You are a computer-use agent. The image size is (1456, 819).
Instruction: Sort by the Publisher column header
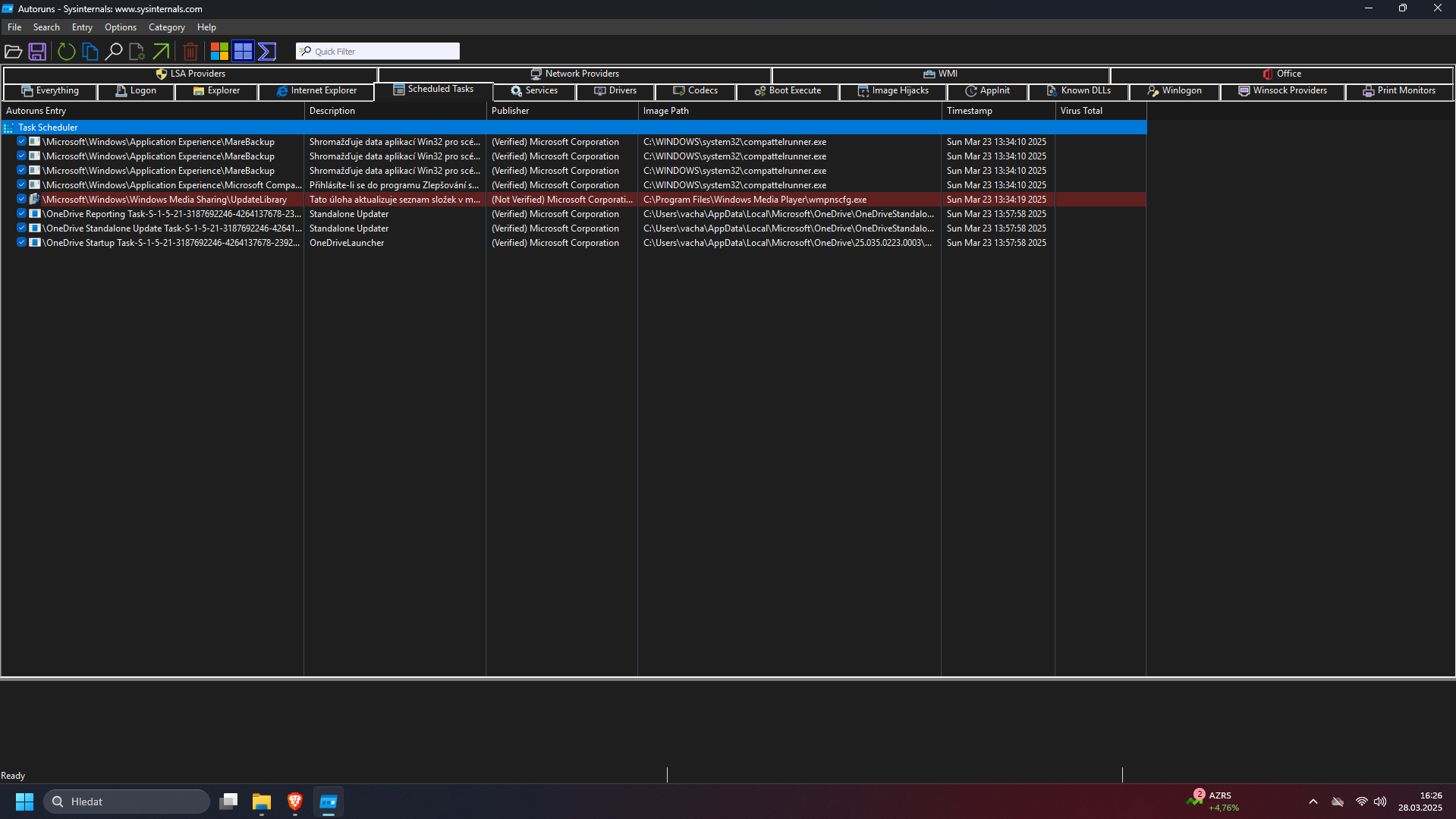point(510,111)
